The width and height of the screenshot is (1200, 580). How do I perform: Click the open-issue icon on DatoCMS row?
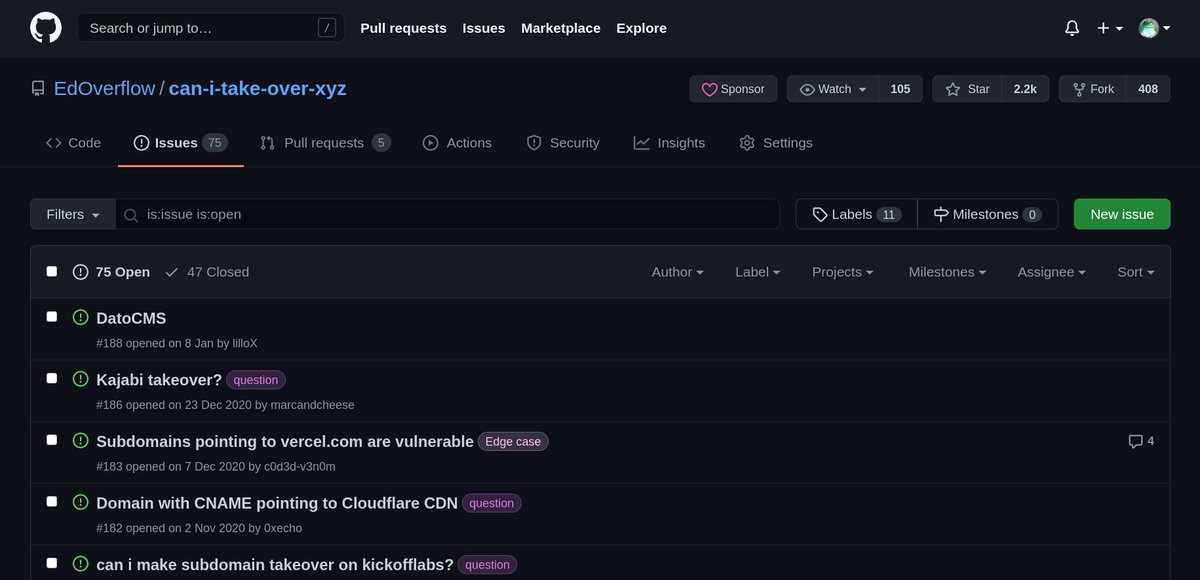click(x=81, y=318)
